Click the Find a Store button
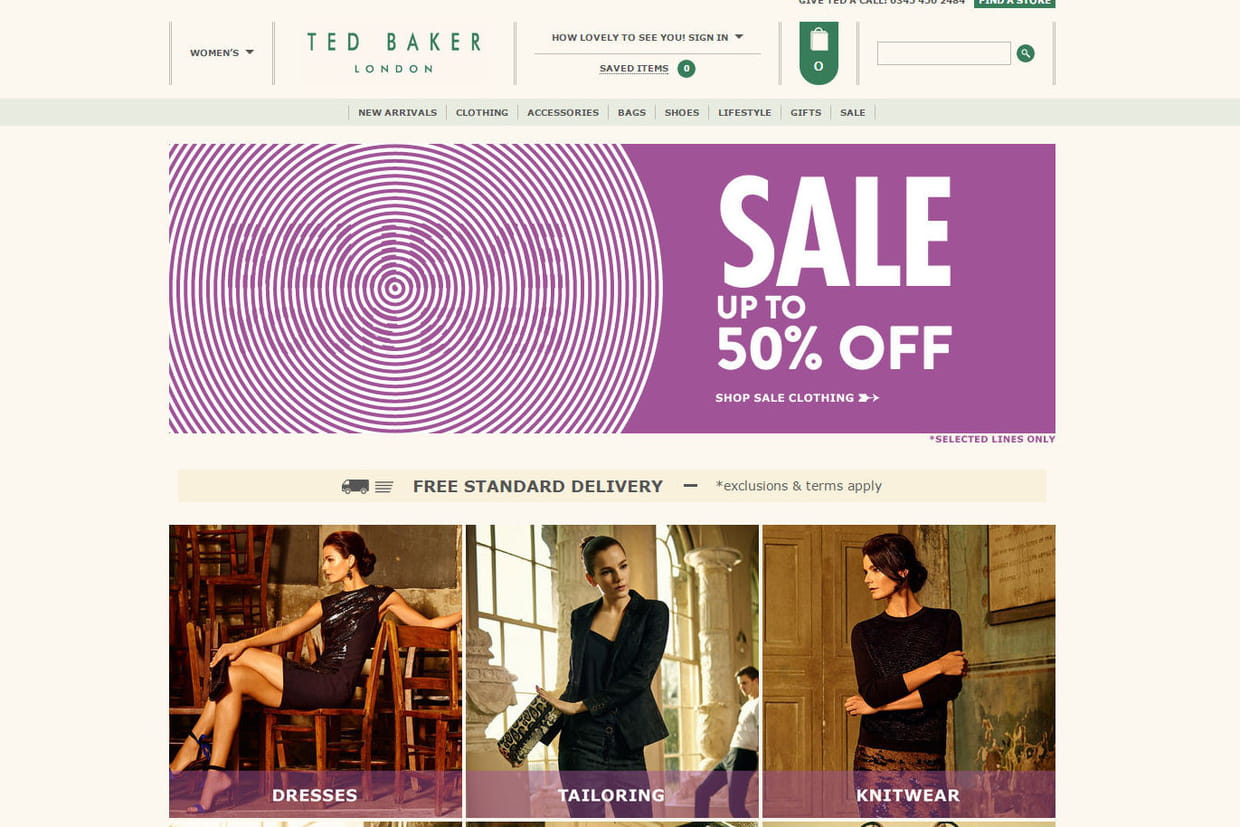1240x827 pixels. point(1015,3)
